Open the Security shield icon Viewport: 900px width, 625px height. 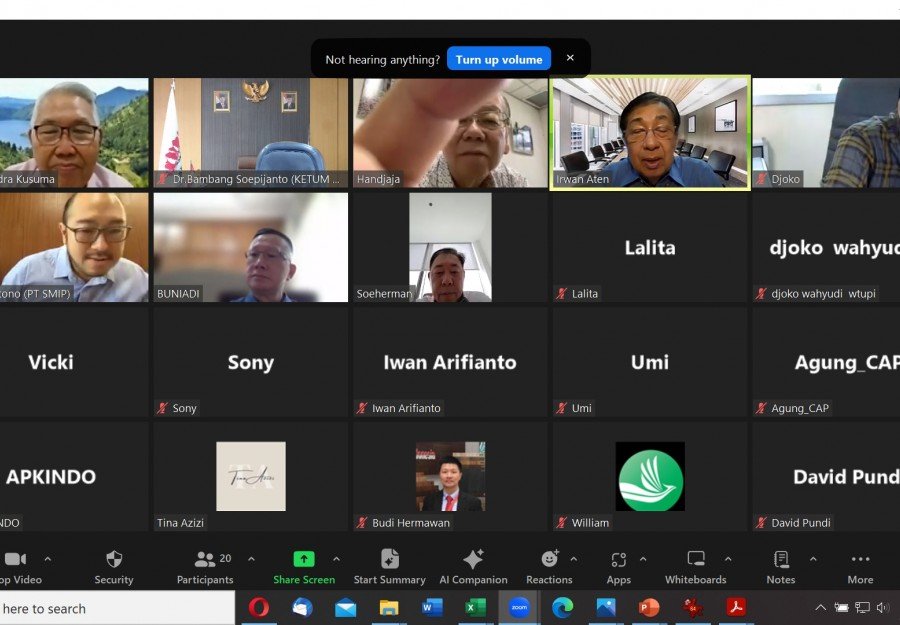pos(114,560)
